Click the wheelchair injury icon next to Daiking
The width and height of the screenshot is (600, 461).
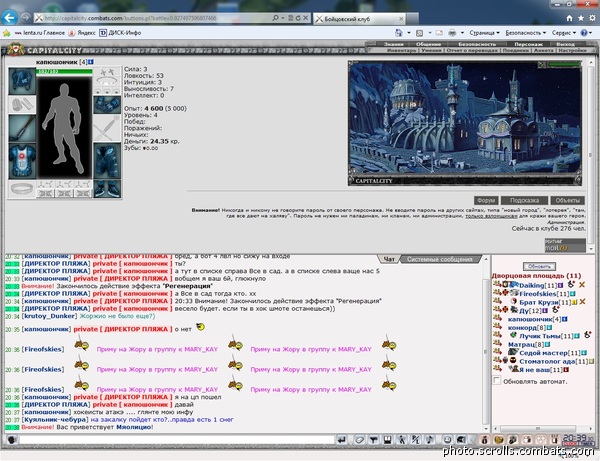(571, 284)
